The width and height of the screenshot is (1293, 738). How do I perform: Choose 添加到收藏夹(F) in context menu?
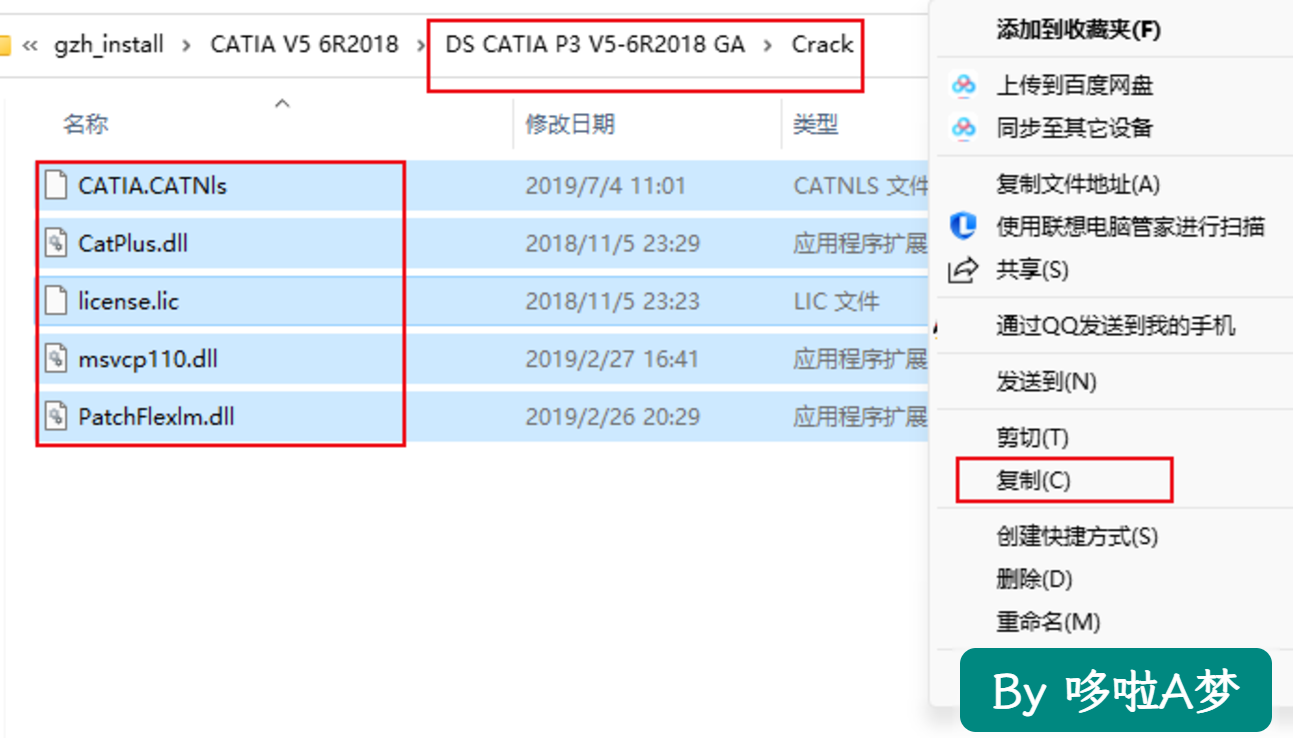coord(1079,29)
